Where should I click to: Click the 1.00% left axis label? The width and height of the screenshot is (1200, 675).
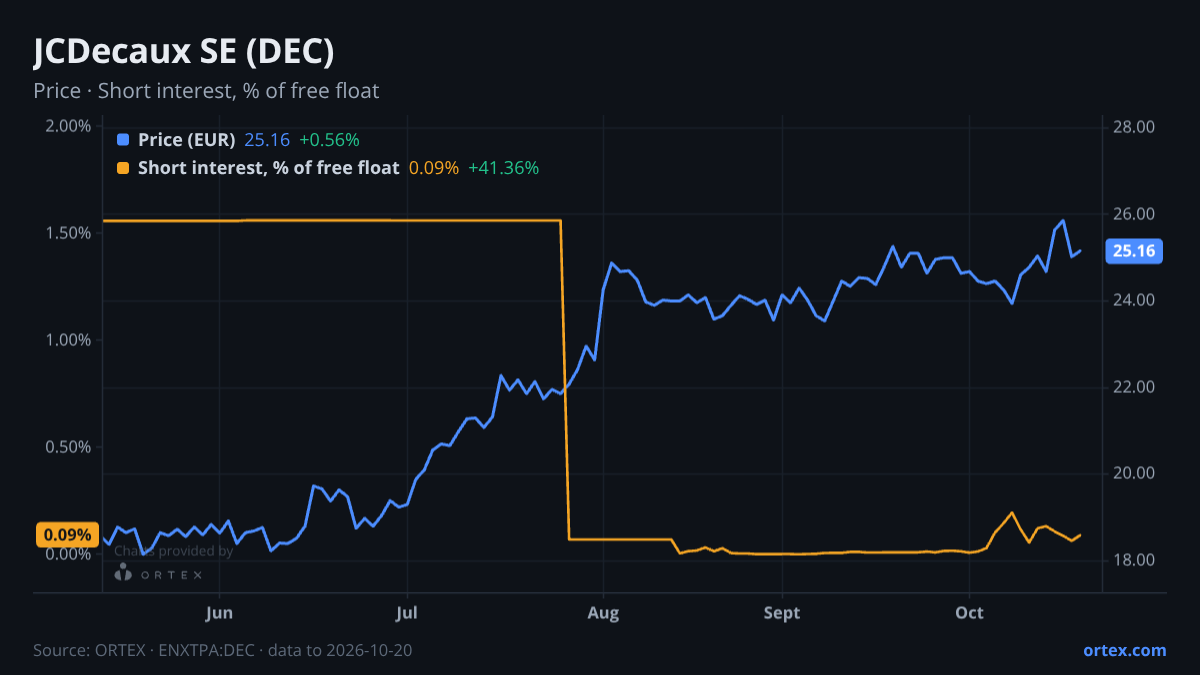(68, 340)
